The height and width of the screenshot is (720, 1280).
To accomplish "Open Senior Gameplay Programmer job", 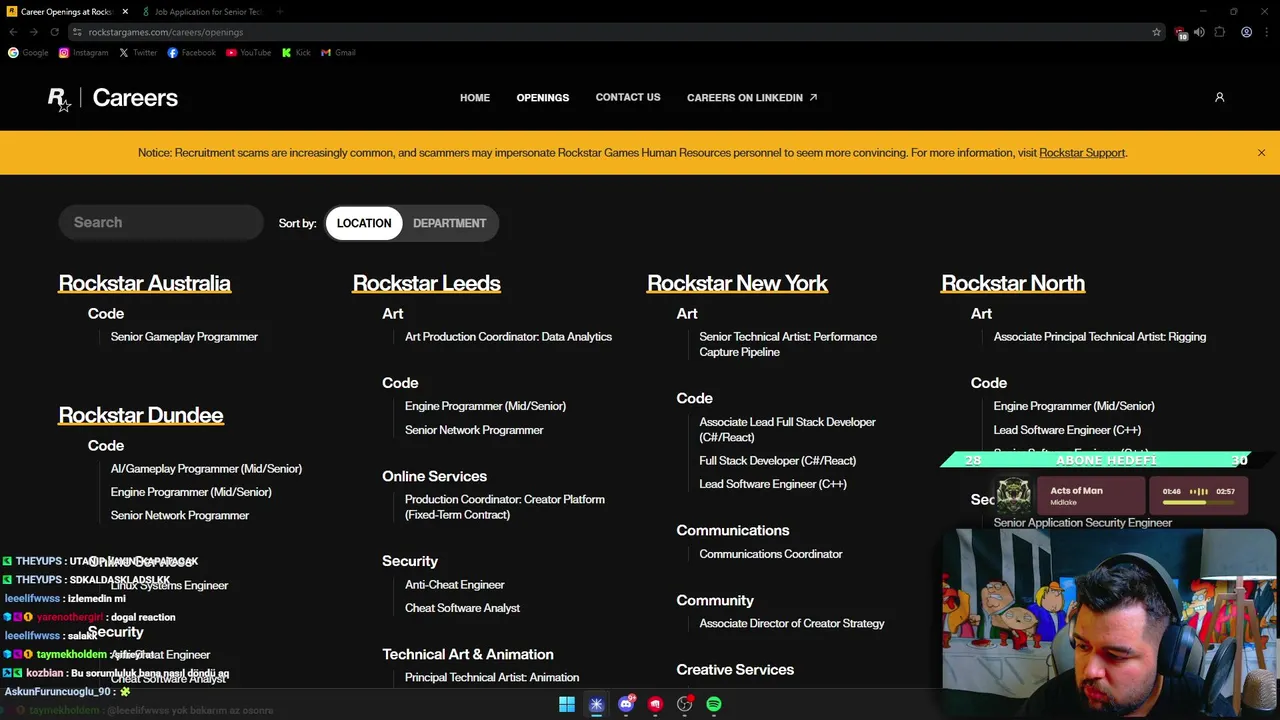I will tap(184, 337).
